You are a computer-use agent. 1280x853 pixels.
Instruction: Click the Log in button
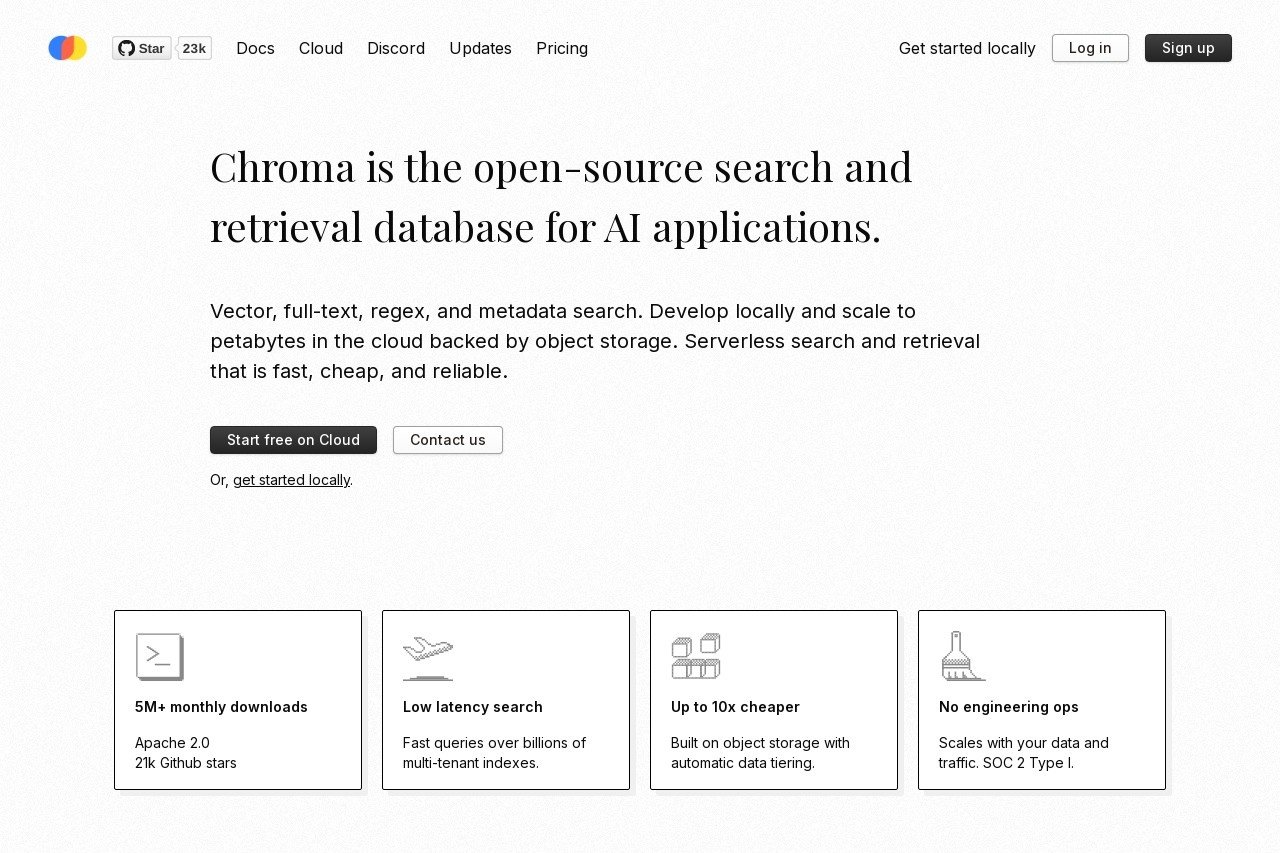tap(1090, 48)
